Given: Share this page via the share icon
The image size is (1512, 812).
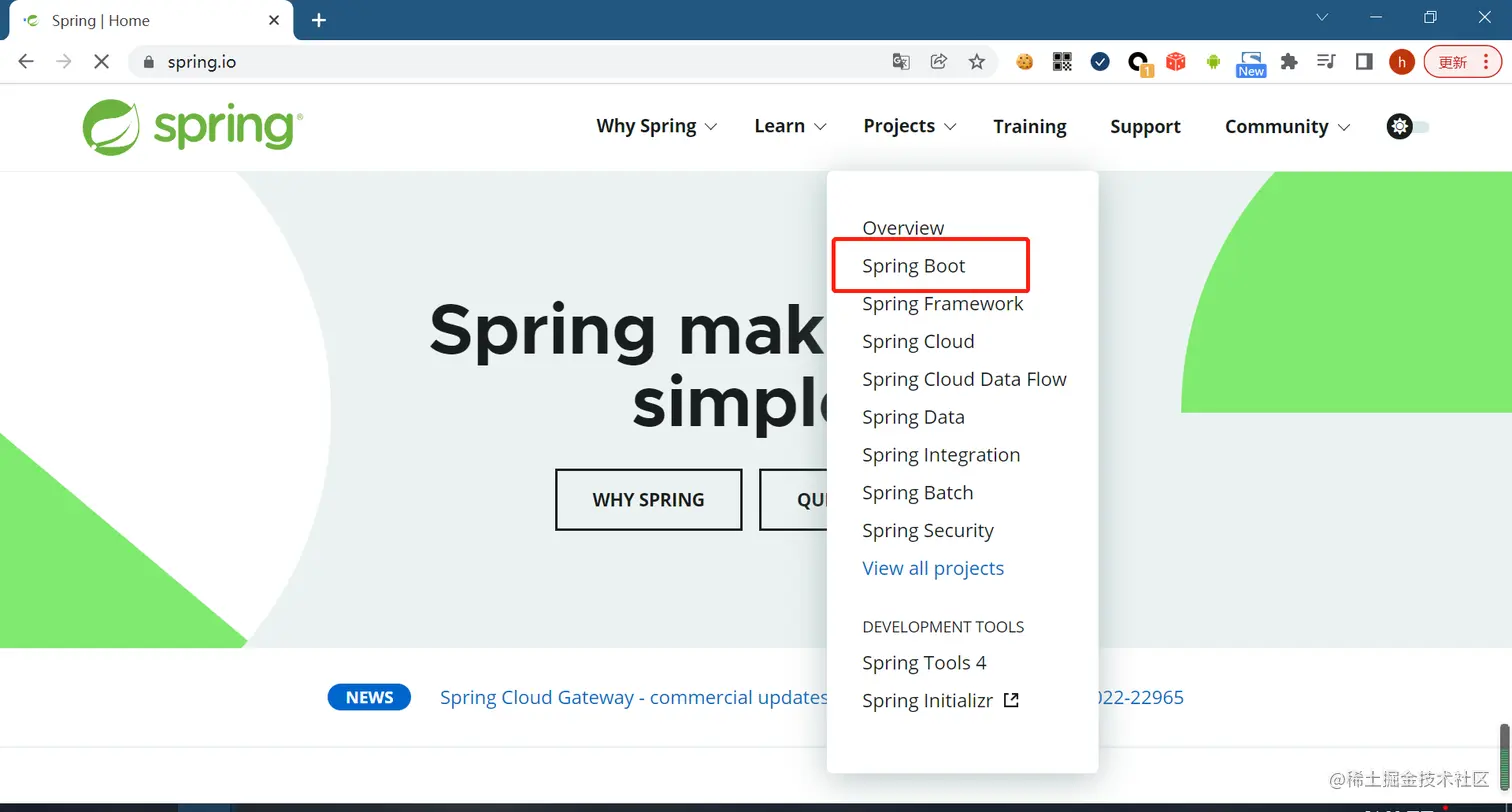Looking at the screenshot, I should pyautogui.click(x=939, y=62).
